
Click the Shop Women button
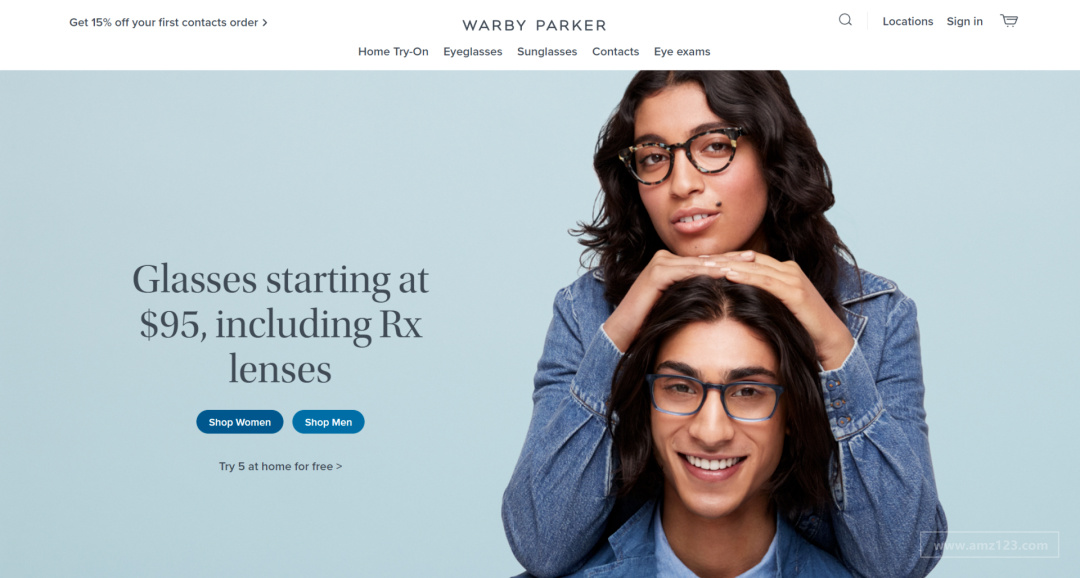(240, 422)
